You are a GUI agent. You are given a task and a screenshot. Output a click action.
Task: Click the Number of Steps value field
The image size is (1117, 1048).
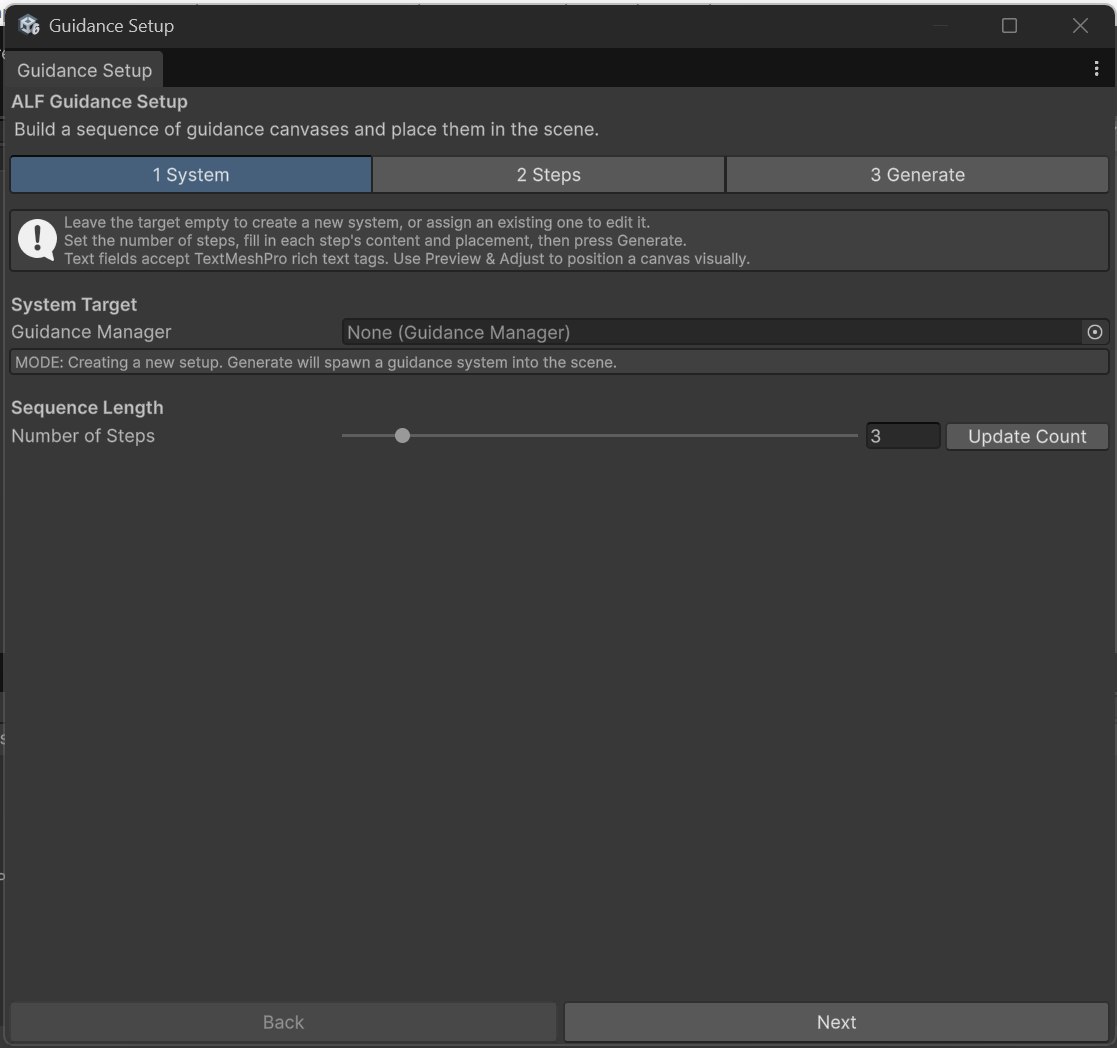[x=903, y=436]
